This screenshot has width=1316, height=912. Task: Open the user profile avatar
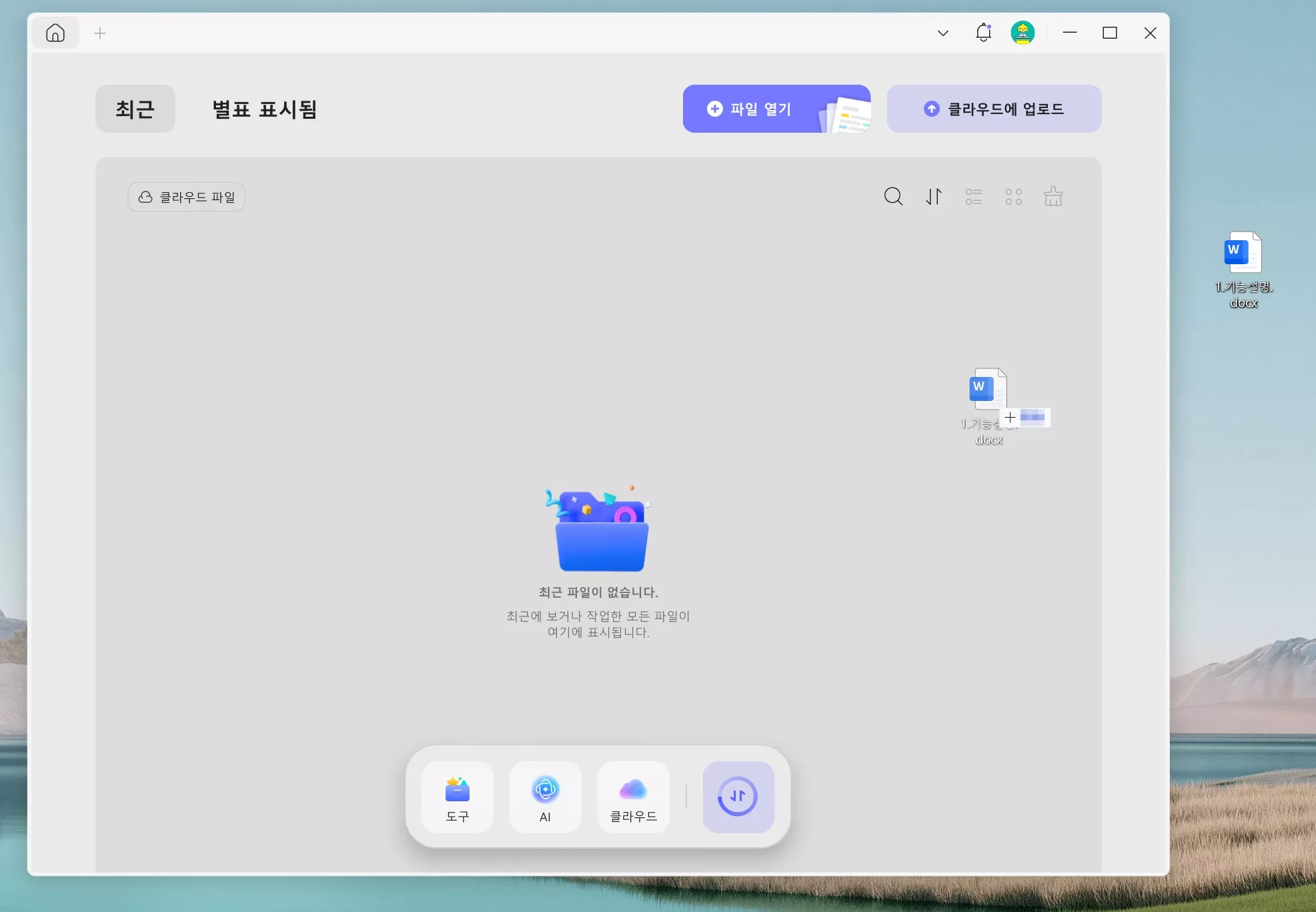[1023, 33]
